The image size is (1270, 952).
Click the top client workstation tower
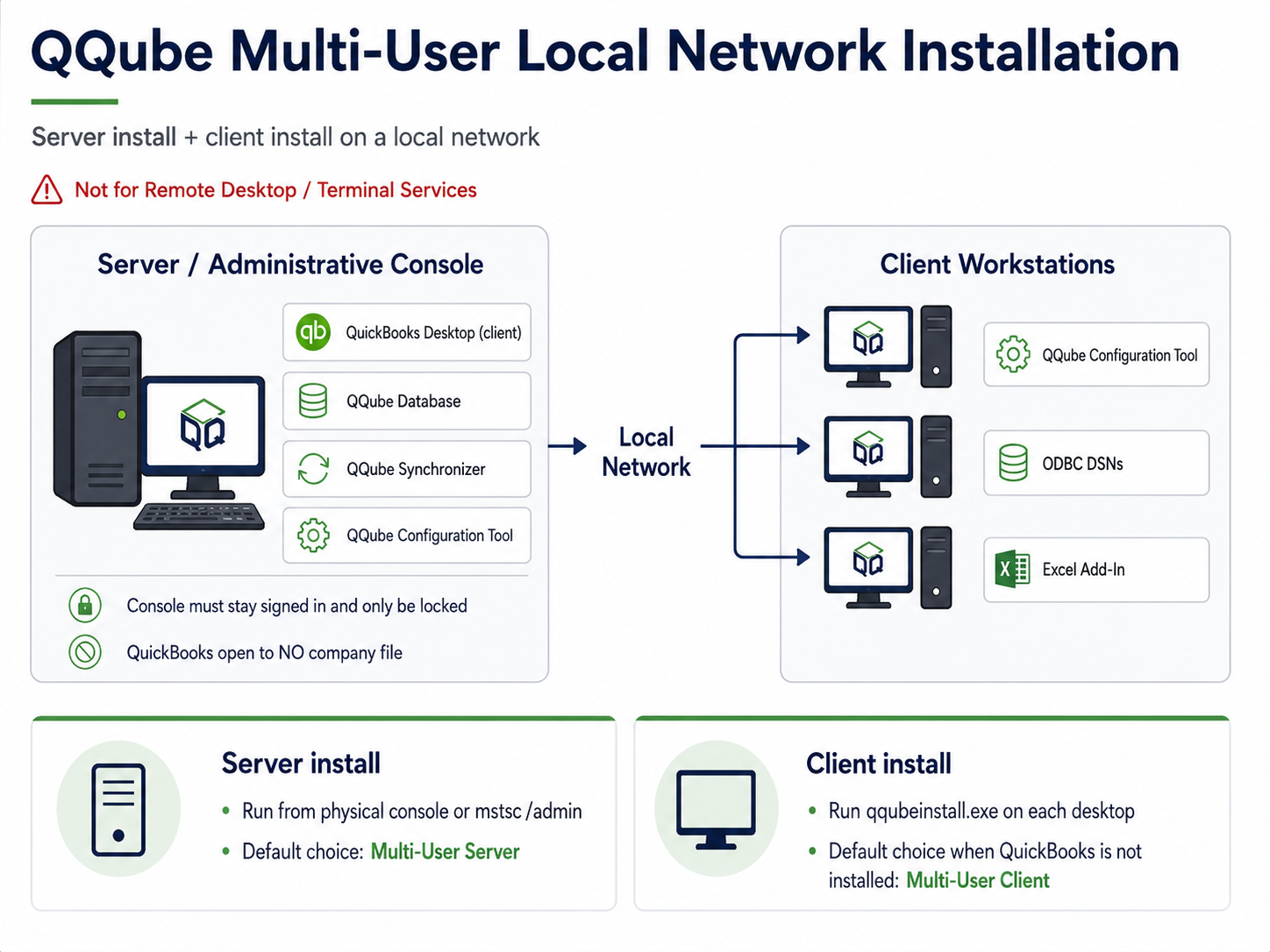coord(936,346)
